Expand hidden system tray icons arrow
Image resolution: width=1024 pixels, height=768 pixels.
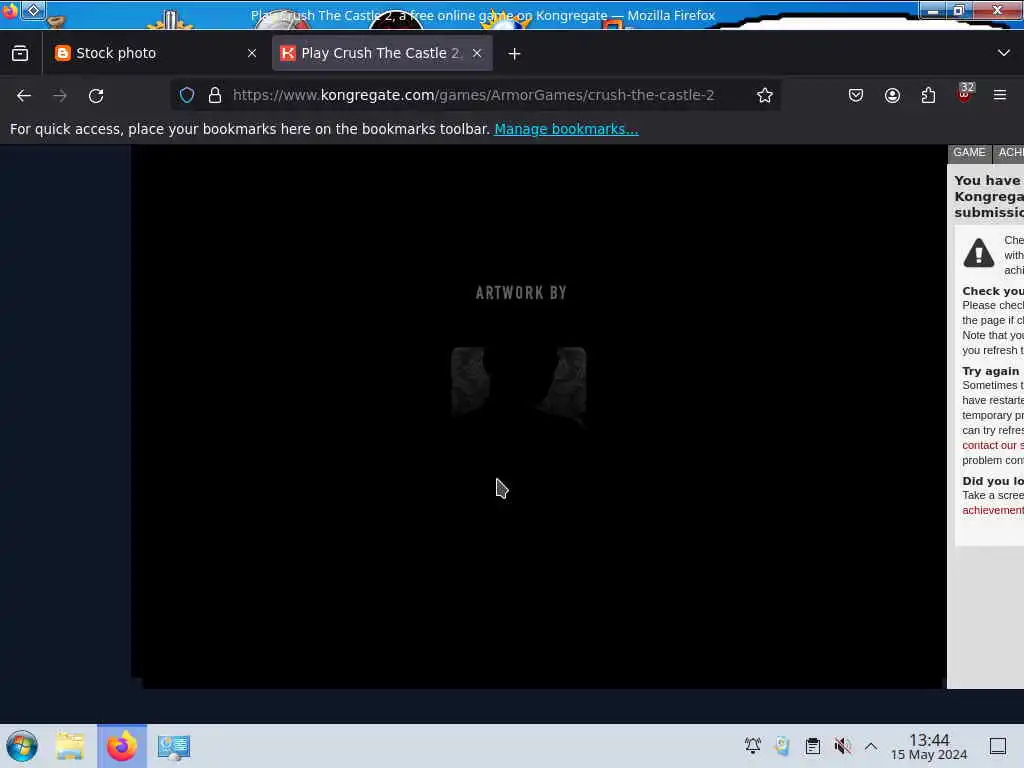pyautogui.click(x=871, y=746)
